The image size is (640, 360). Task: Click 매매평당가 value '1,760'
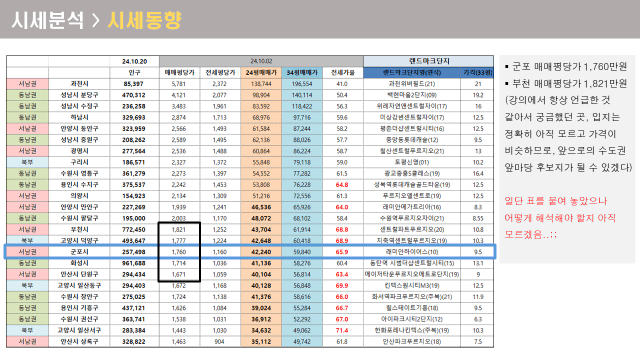pos(179,252)
